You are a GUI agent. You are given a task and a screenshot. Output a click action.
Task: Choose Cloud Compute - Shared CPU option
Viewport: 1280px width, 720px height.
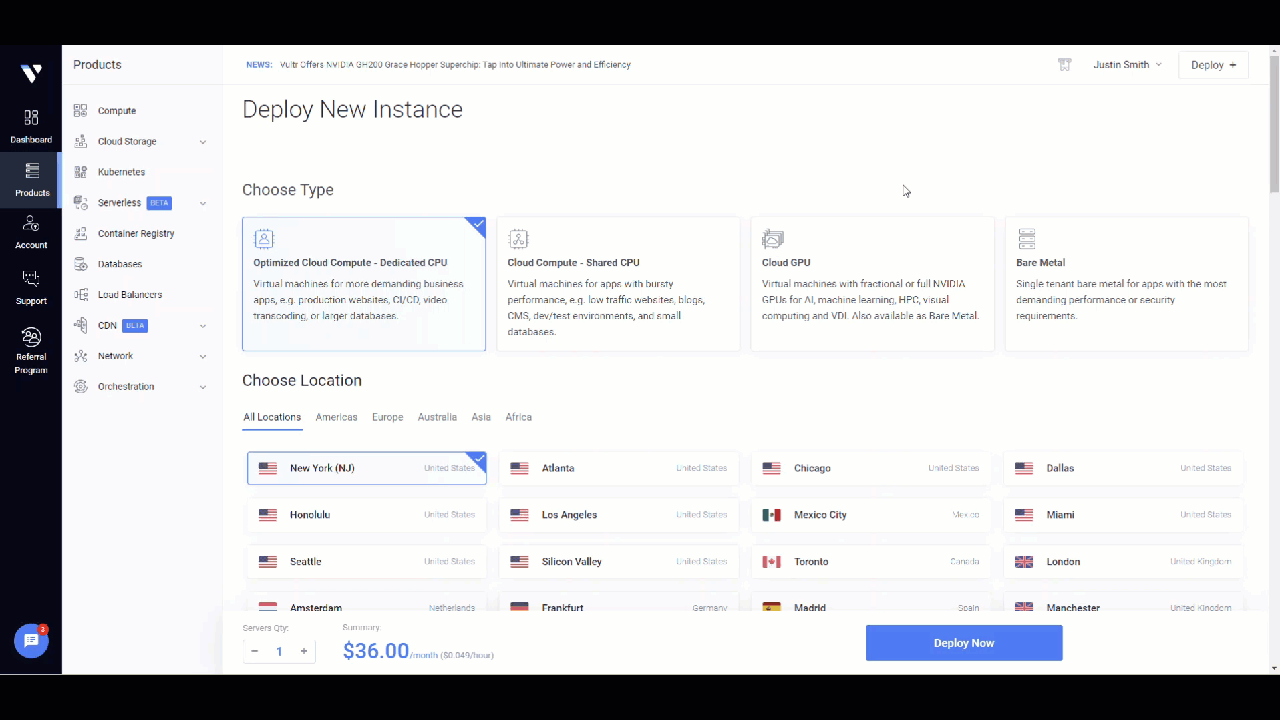618,284
